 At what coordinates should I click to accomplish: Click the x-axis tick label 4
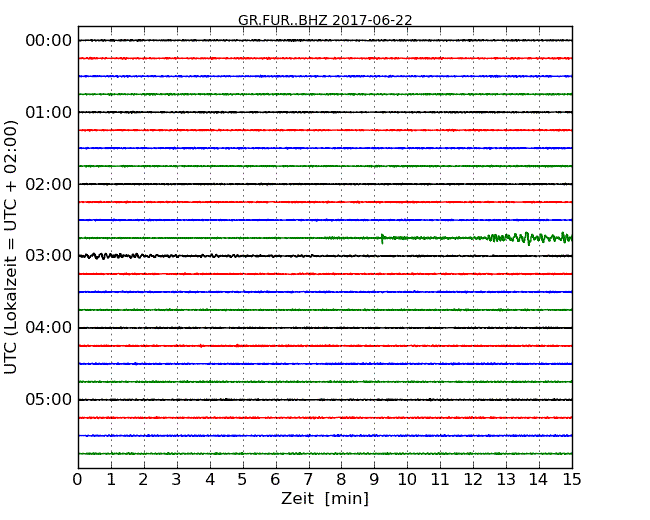pos(210,480)
